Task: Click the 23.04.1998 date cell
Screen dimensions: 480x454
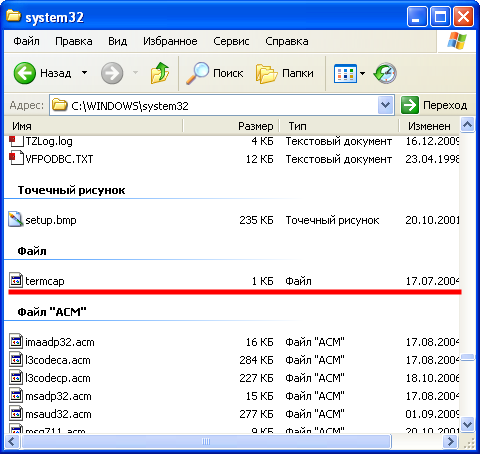Action: coord(432,159)
